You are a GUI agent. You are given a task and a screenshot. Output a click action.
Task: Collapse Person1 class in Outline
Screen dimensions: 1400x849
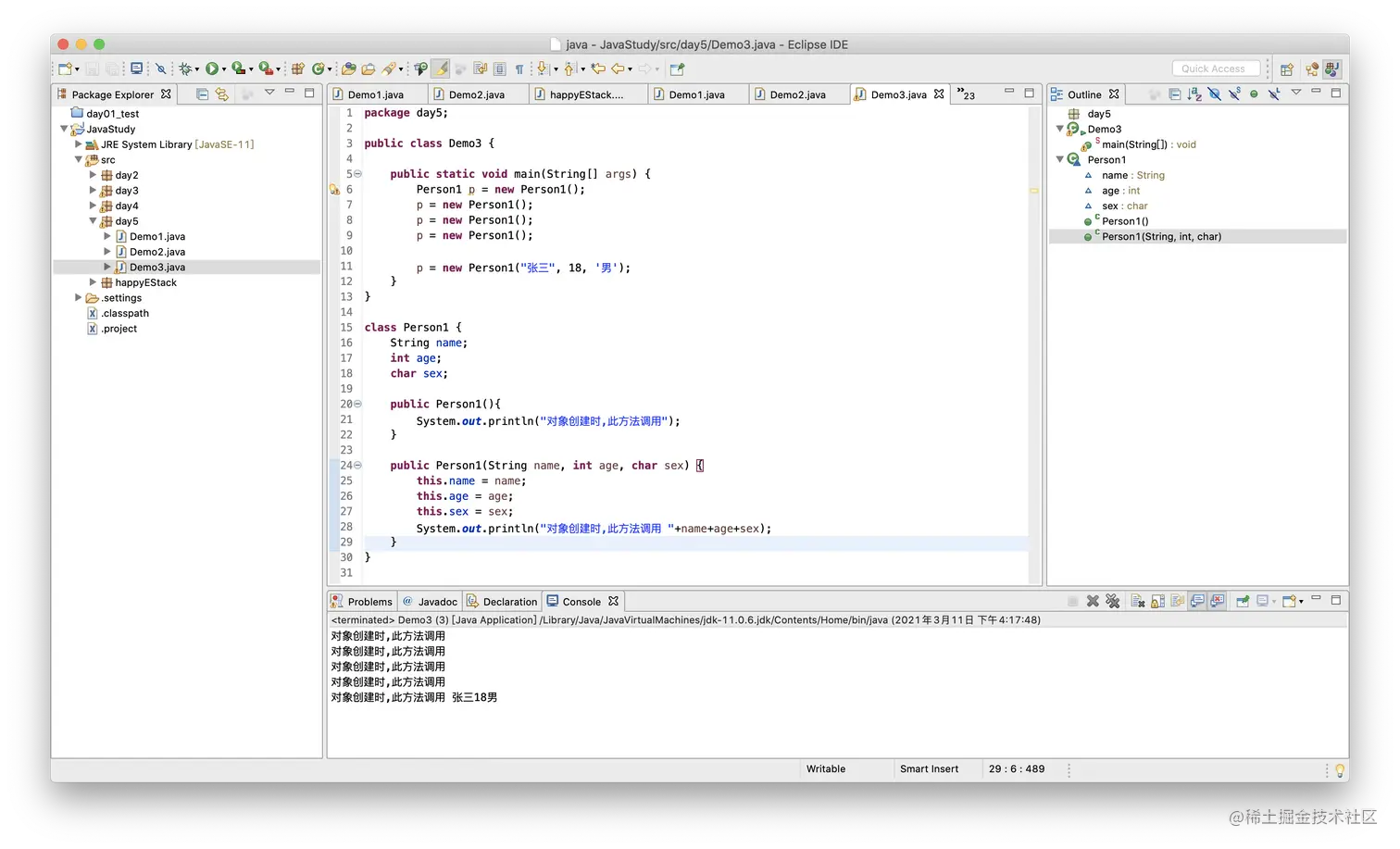click(x=1060, y=158)
